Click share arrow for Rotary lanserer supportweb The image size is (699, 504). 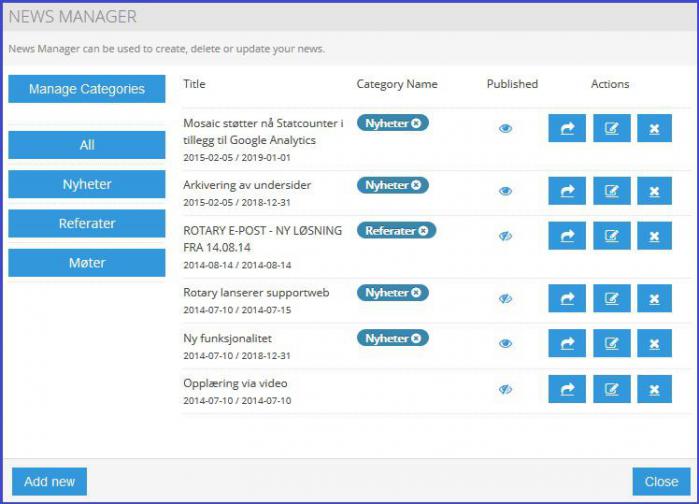tap(567, 298)
